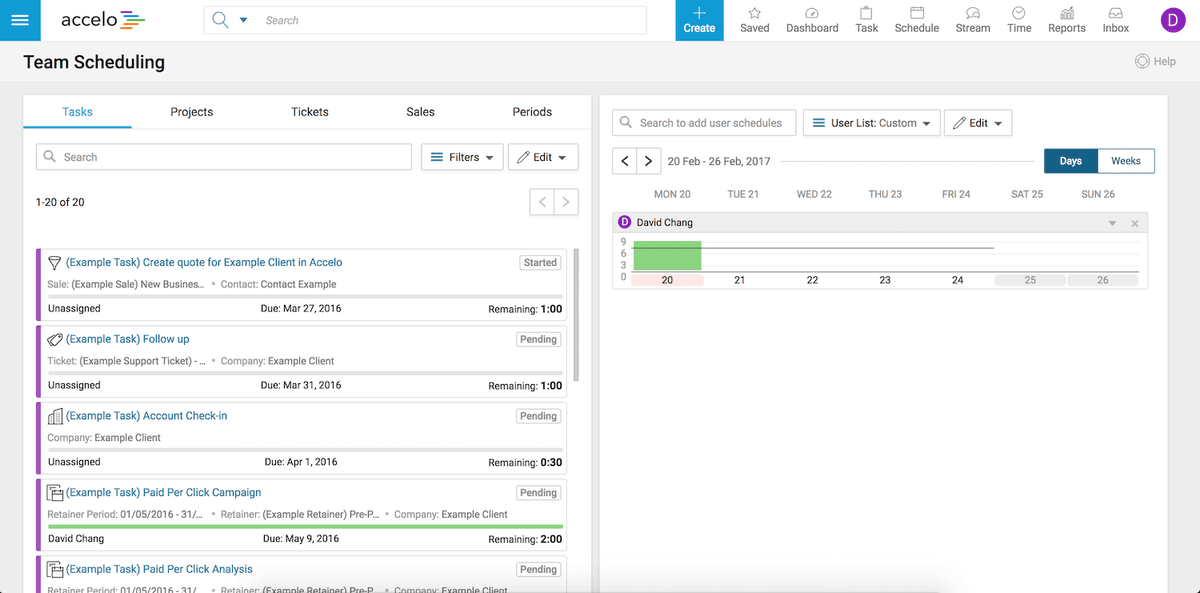This screenshot has height=593, width=1200.
Task: Open the user avatar D profile
Action: click(x=1172, y=20)
